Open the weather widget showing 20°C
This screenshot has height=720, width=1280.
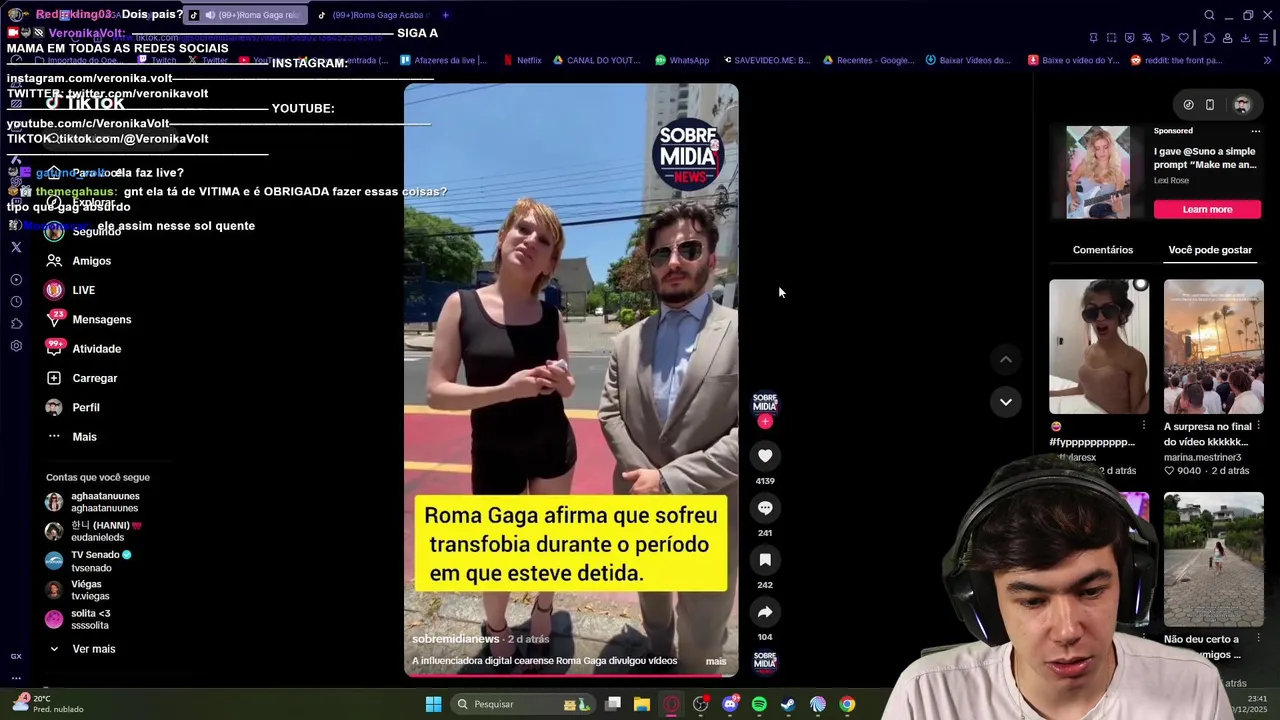(48, 704)
